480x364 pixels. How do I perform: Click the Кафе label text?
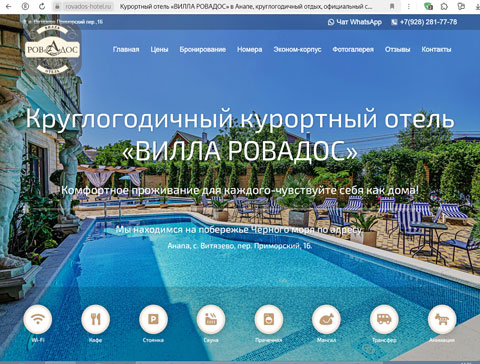[x=95, y=340]
